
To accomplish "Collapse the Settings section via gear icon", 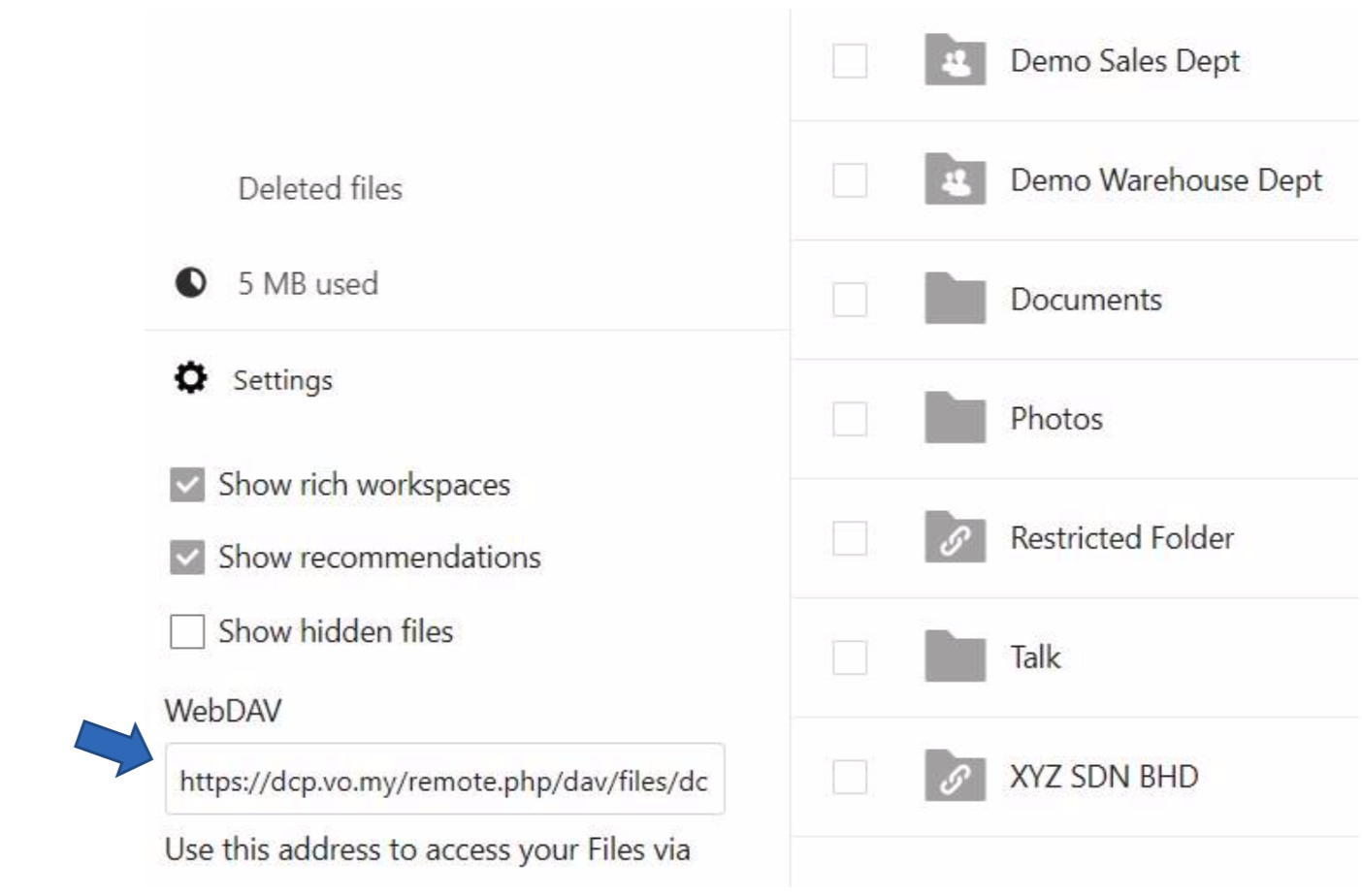I will coord(190,378).
